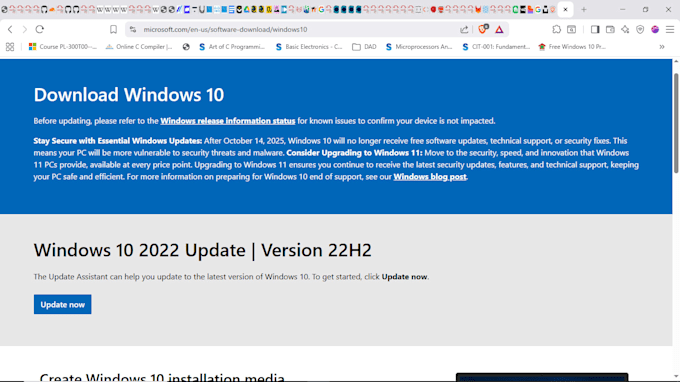Open Course PL-300T00 bookmark
680x382 pixels.
(62, 47)
